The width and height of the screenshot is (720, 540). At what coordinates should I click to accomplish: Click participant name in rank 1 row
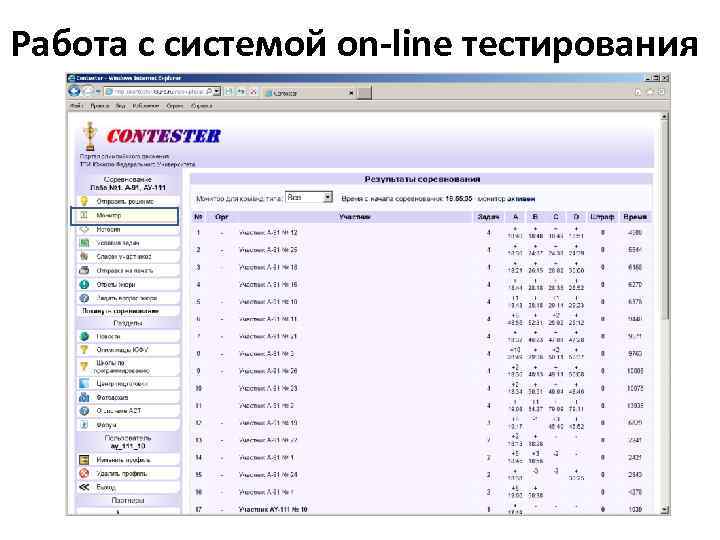pos(268,233)
